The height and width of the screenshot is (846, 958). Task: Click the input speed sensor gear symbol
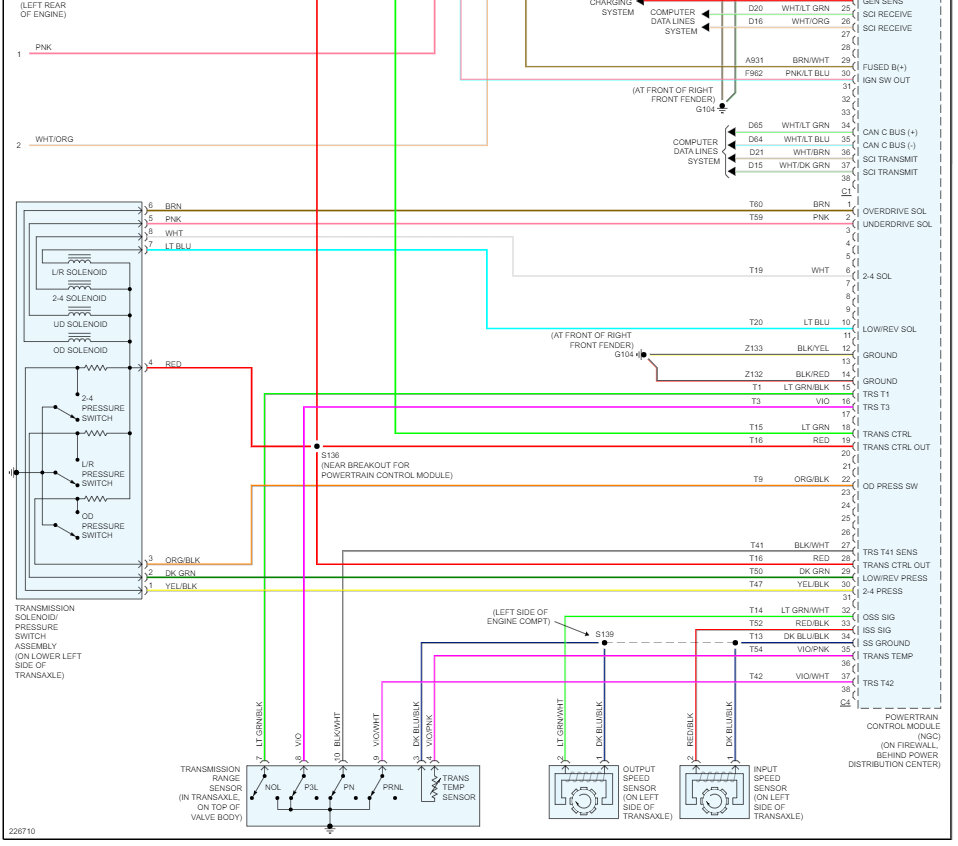tap(714, 800)
